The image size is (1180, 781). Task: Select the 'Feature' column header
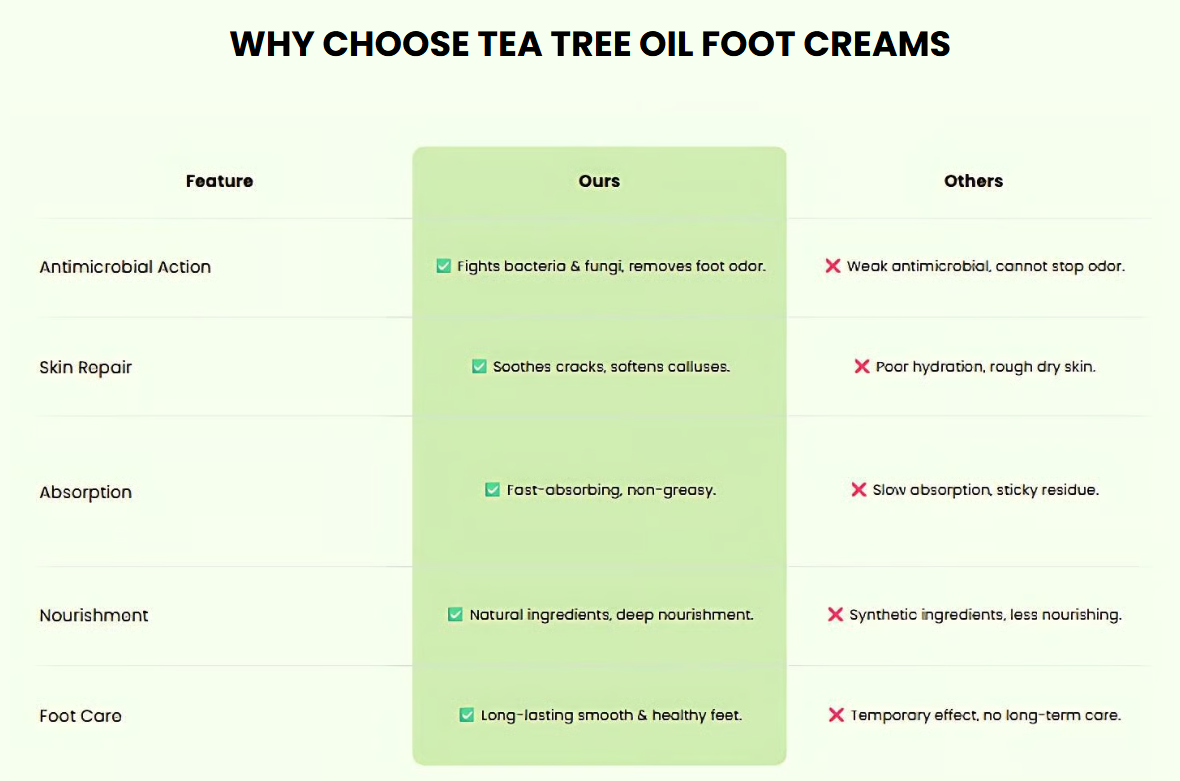[220, 181]
